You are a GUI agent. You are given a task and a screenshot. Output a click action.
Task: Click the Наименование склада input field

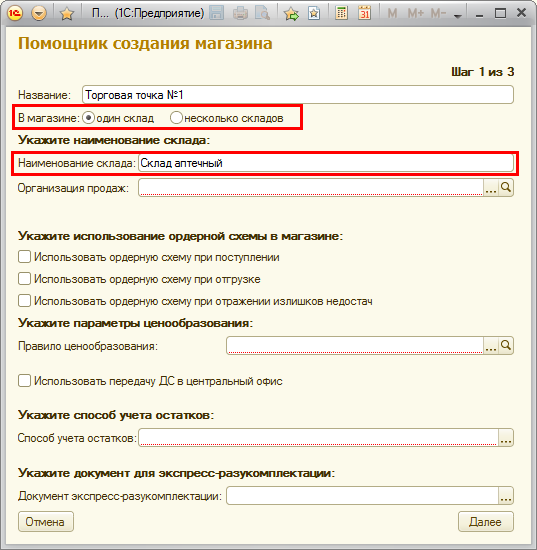click(x=326, y=163)
